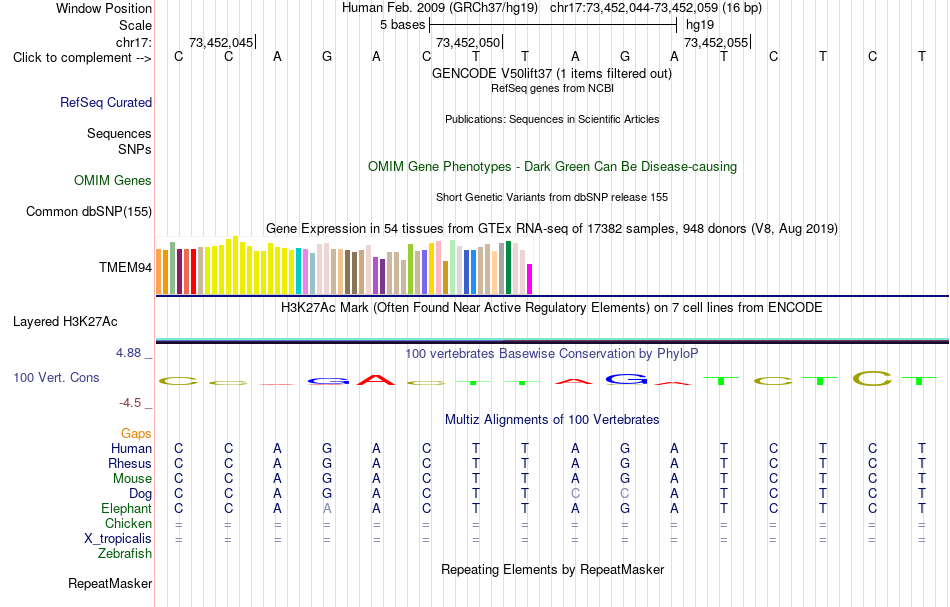950x607 pixels.
Task: Click the chr17:73,452,044-73,452,059 position header
Action: pos(656,8)
